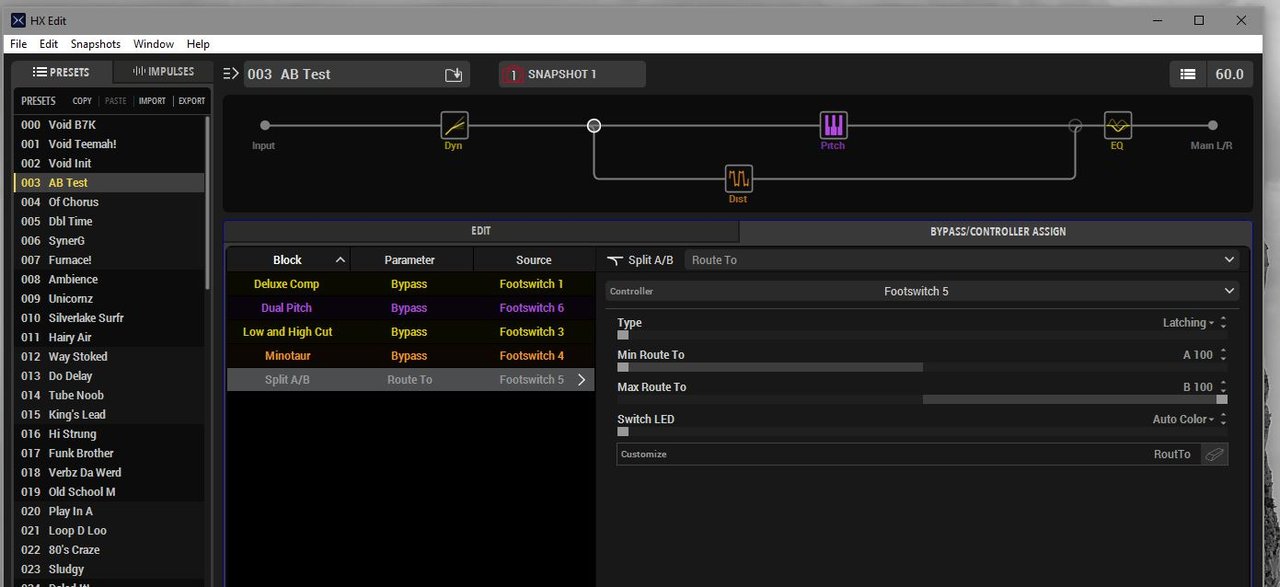Image resolution: width=1280 pixels, height=587 pixels.
Task: Open the Type Latching dropdown
Action: tap(1188, 323)
